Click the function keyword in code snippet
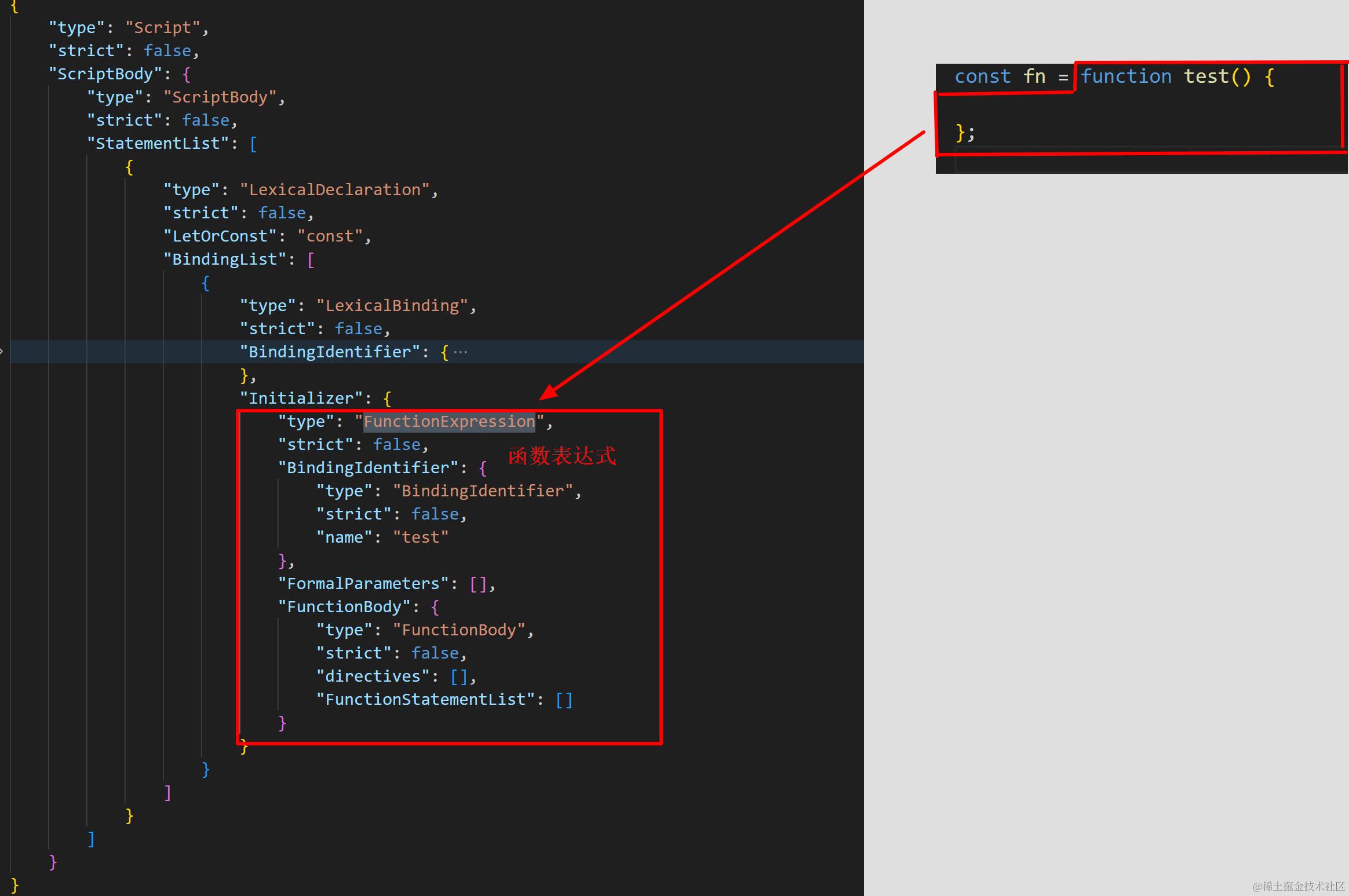Viewport: 1349px width, 896px height. [x=1126, y=76]
